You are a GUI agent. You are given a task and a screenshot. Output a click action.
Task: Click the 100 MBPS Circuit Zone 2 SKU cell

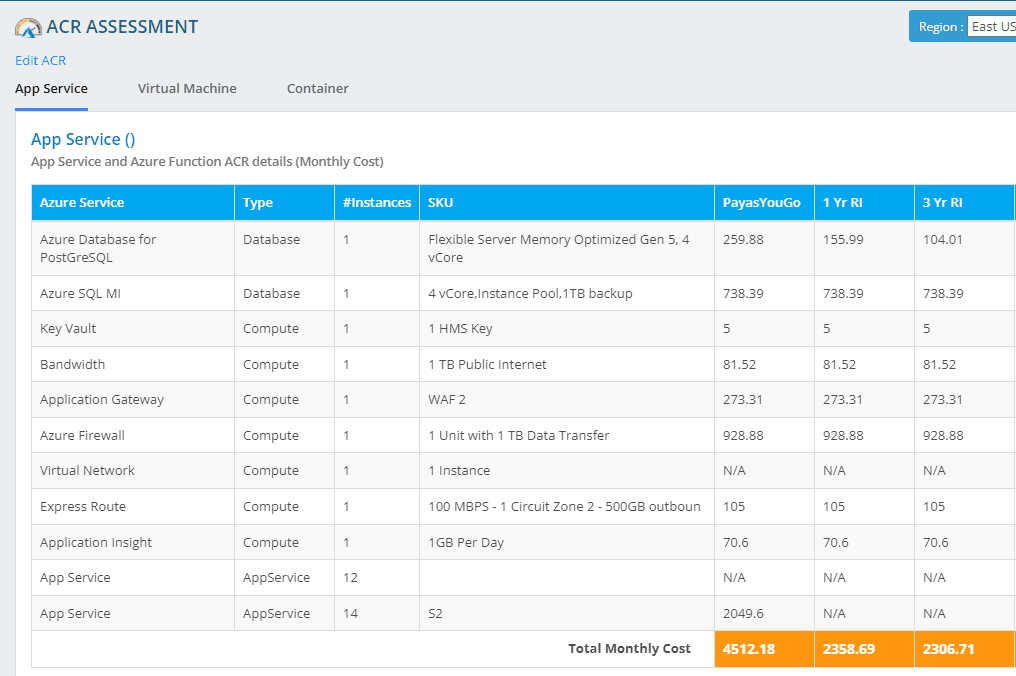coord(567,507)
